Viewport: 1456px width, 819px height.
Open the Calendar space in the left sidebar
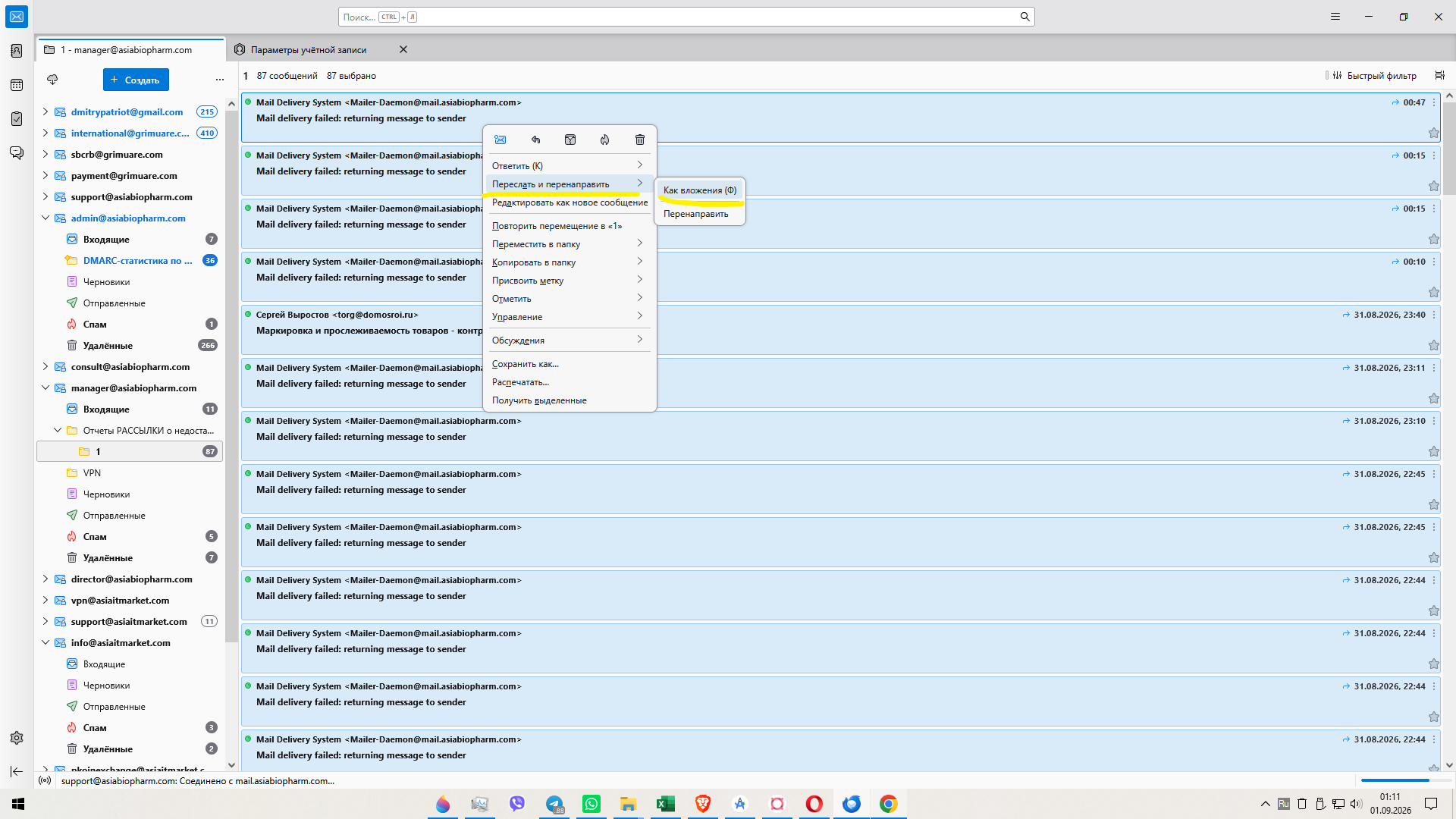coord(17,85)
